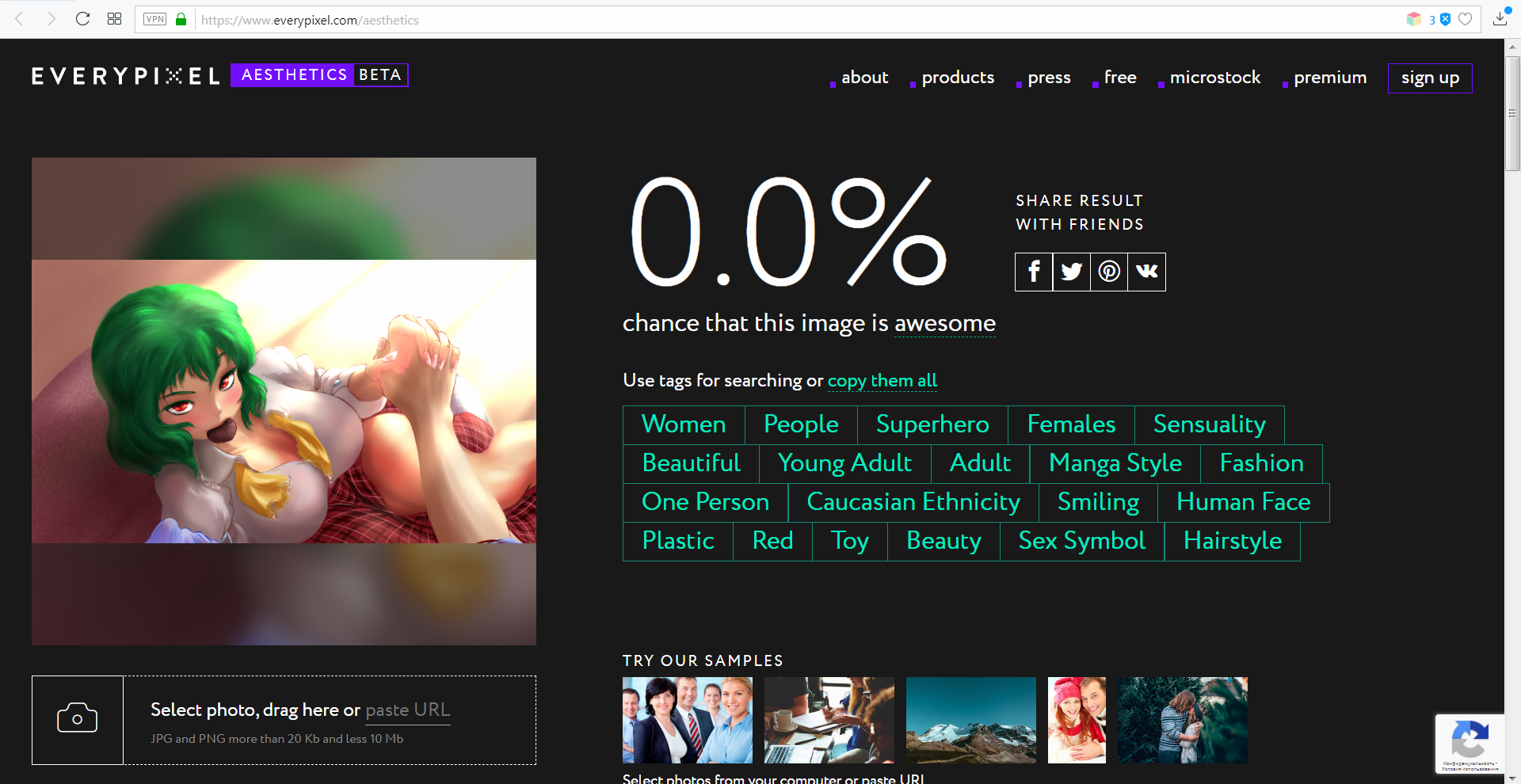Select the Human Face tag

click(1243, 502)
